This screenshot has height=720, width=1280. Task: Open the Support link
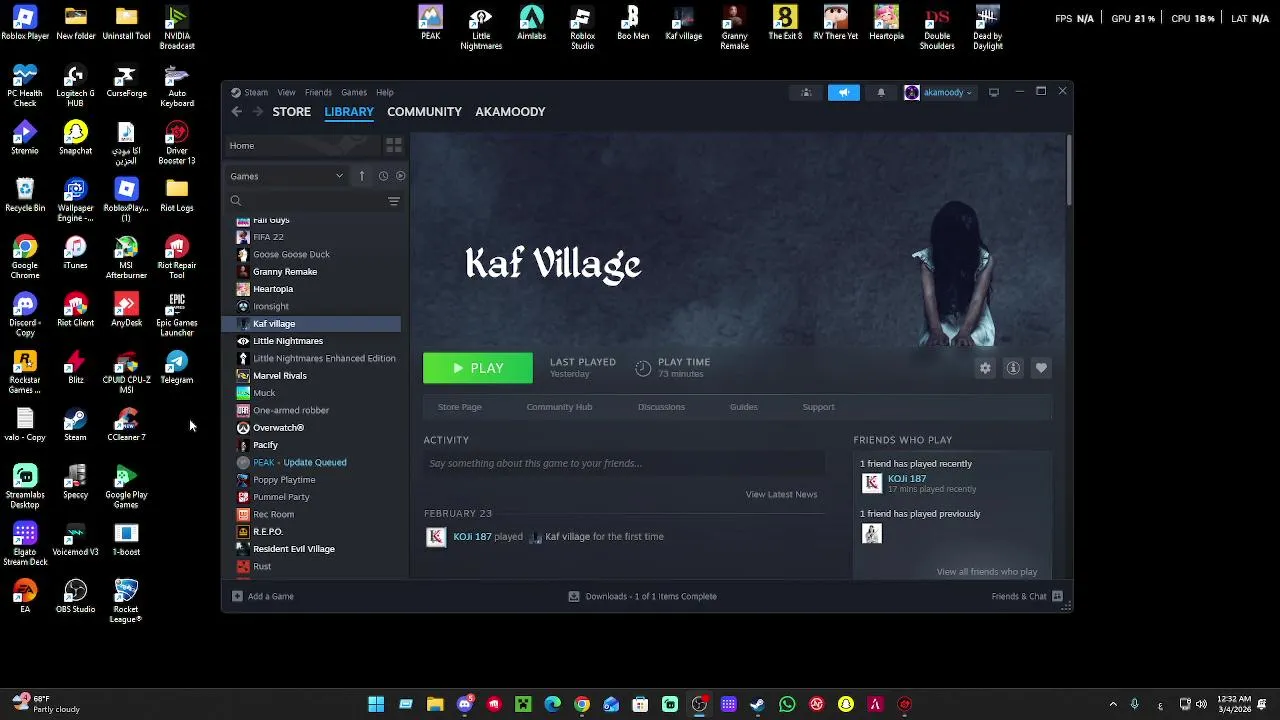click(818, 407)
